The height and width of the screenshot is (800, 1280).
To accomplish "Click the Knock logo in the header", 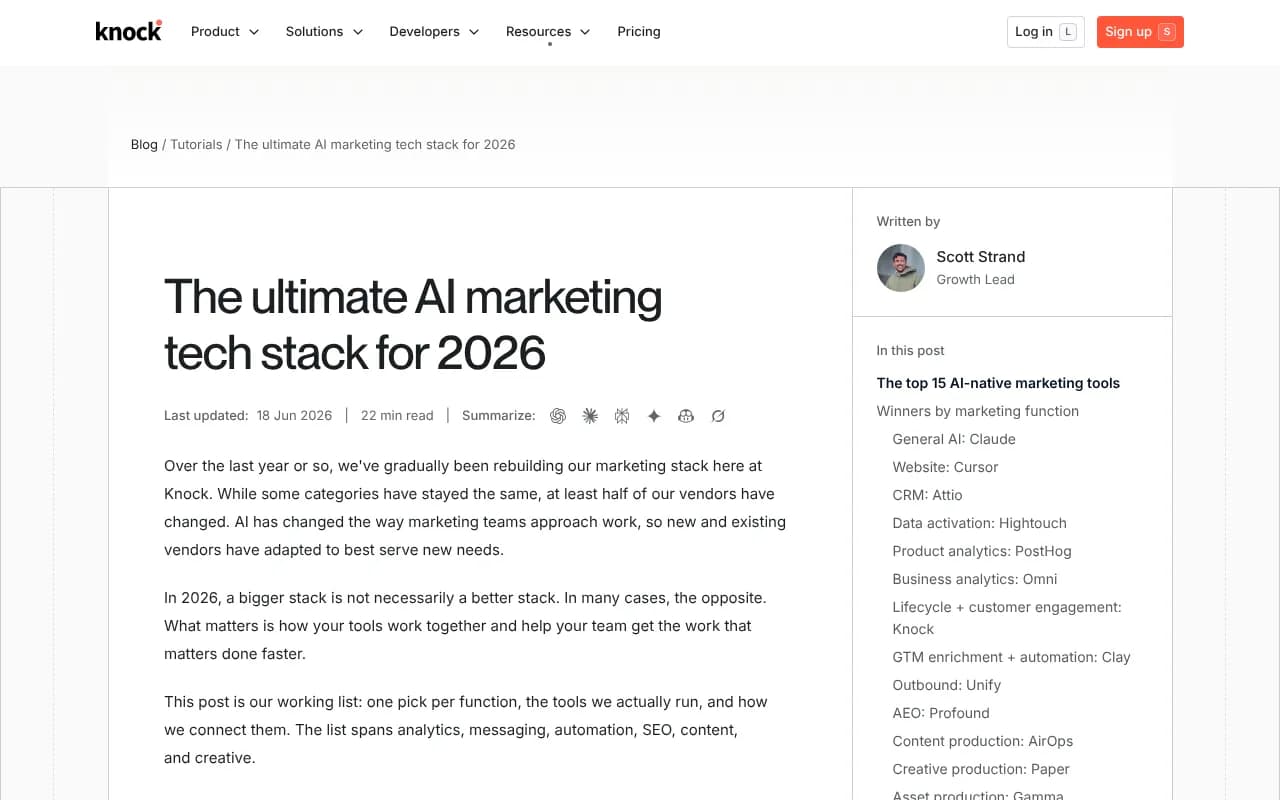I will pos(129,31).
